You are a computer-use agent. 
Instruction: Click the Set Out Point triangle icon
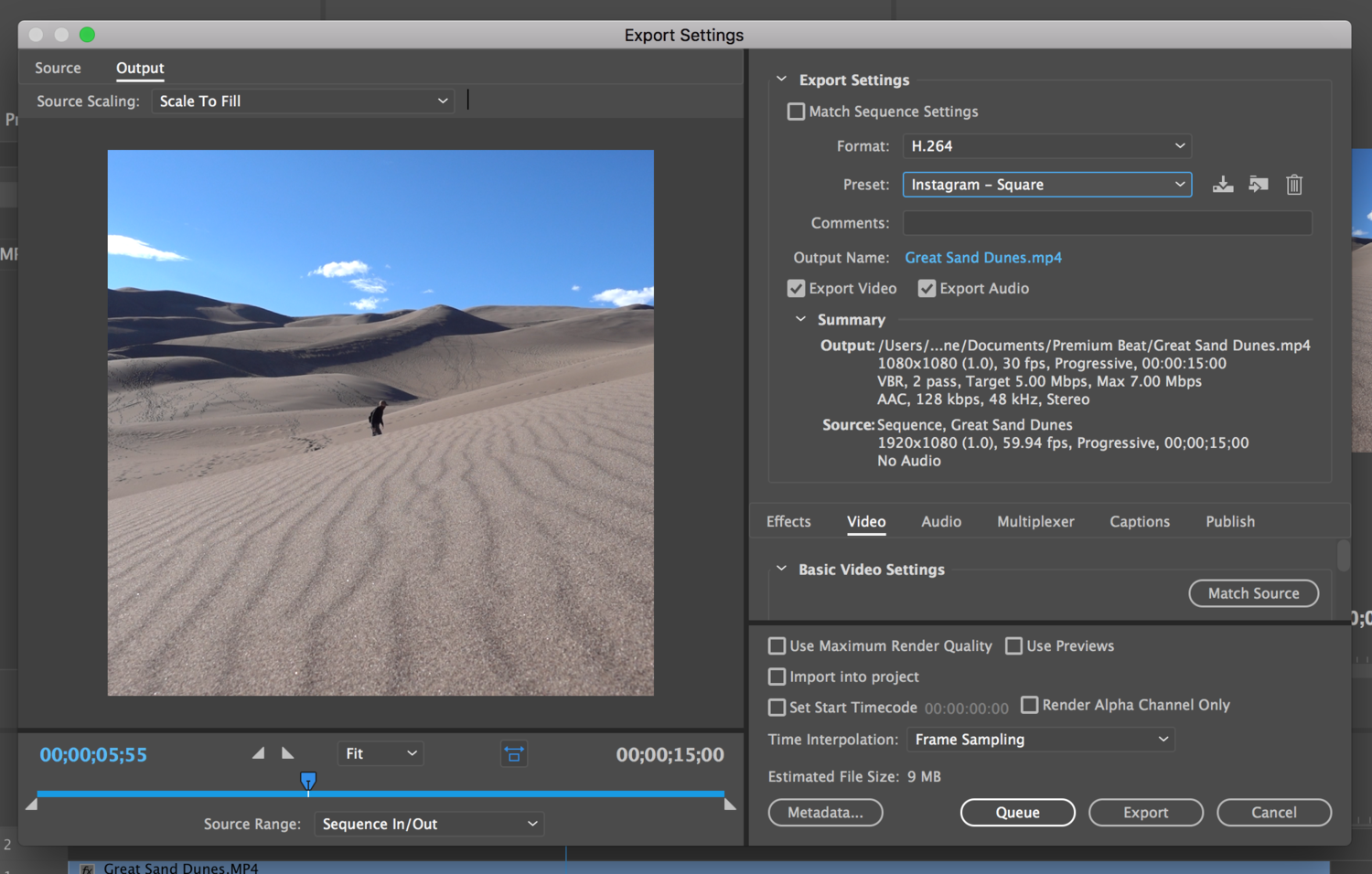(287, 753)
